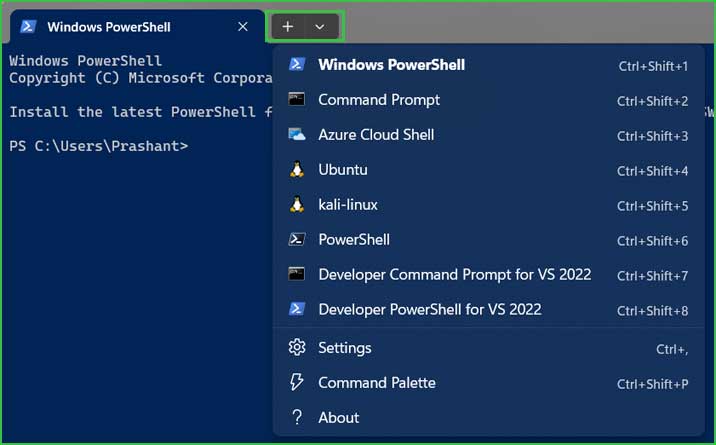This screenshot has width=716, height=445.
Task: Click the Ctrl+Shift+2 shortcut label
Action: coord(653,101)
